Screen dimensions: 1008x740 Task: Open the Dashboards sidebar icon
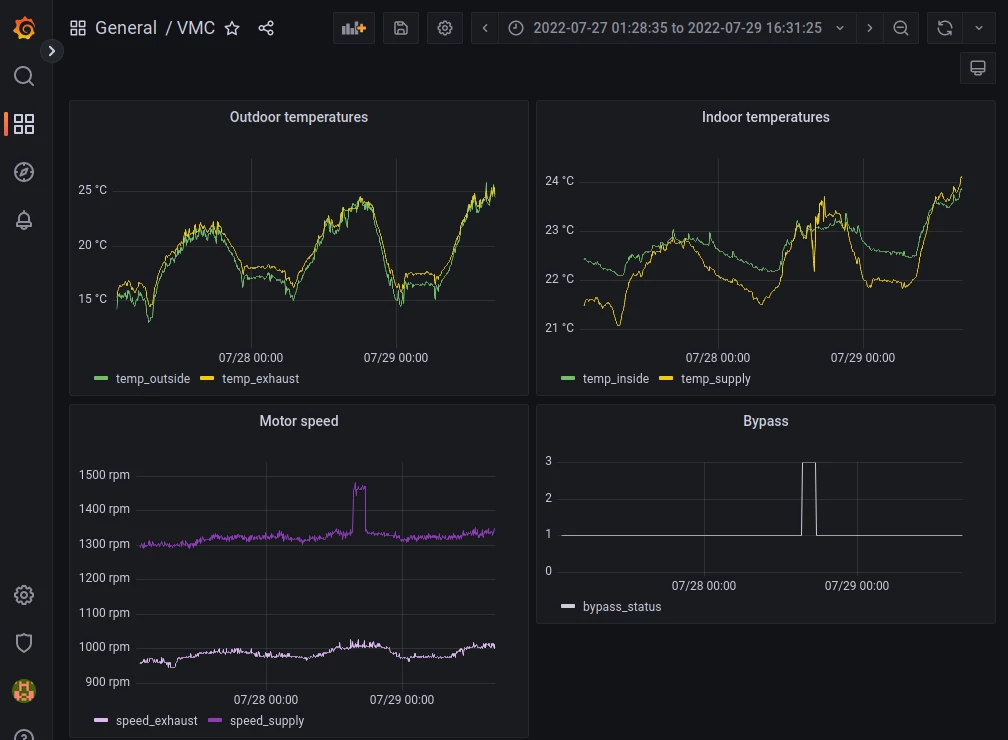[x=24, y=124]
